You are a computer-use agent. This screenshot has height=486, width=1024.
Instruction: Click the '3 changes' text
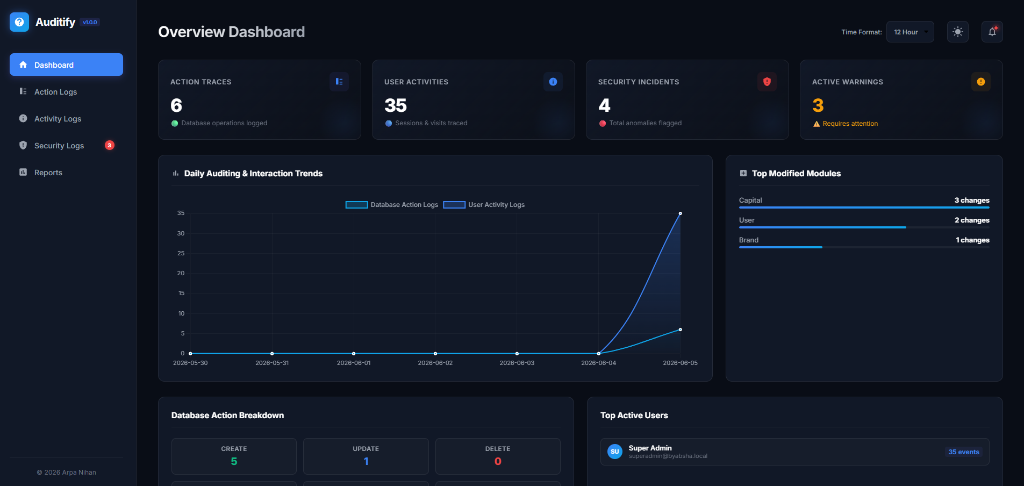(972, 201)
